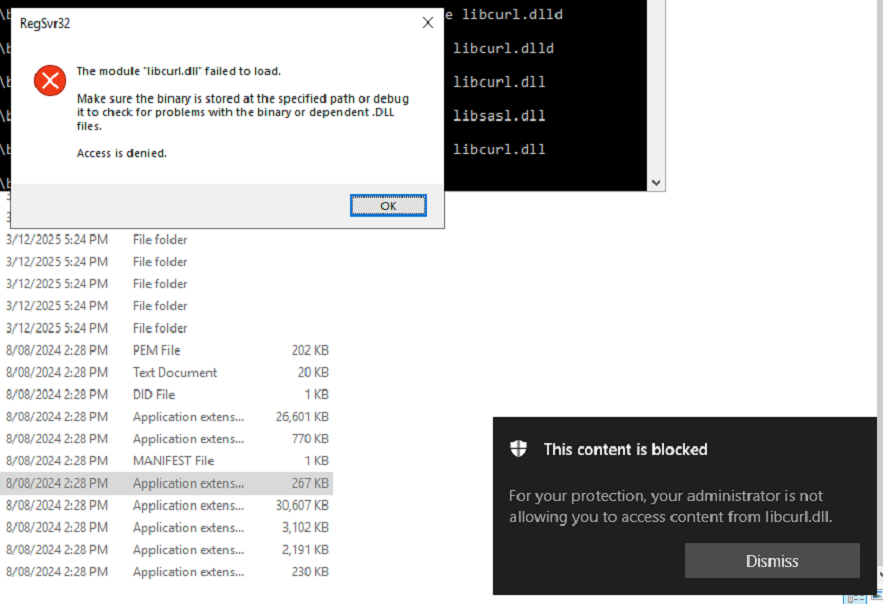
Task: Click the "This content is blocked" notification title
Action: (625, 449)
